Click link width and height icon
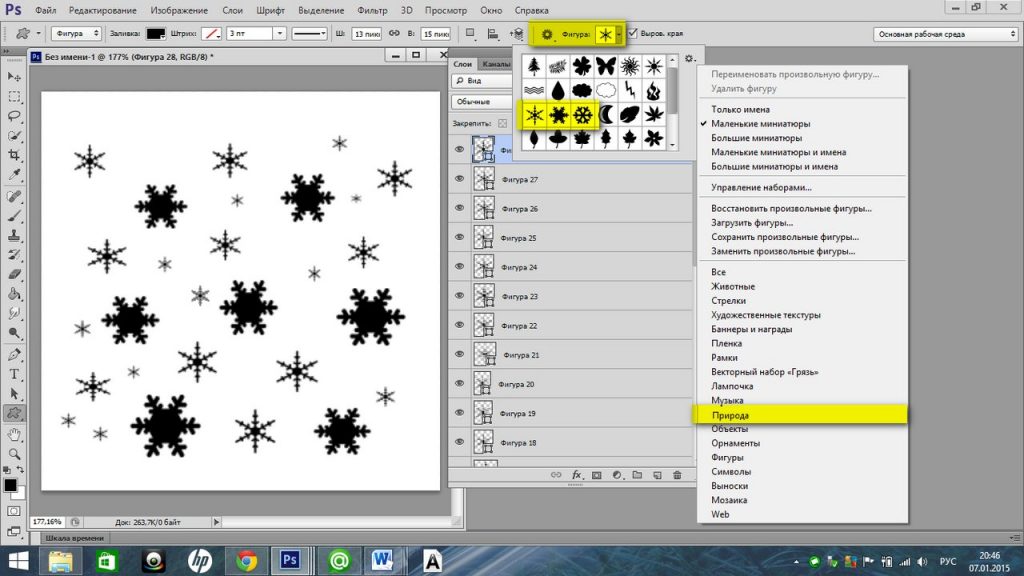This screenshot has width=1024, height=576. pos(394,33)
